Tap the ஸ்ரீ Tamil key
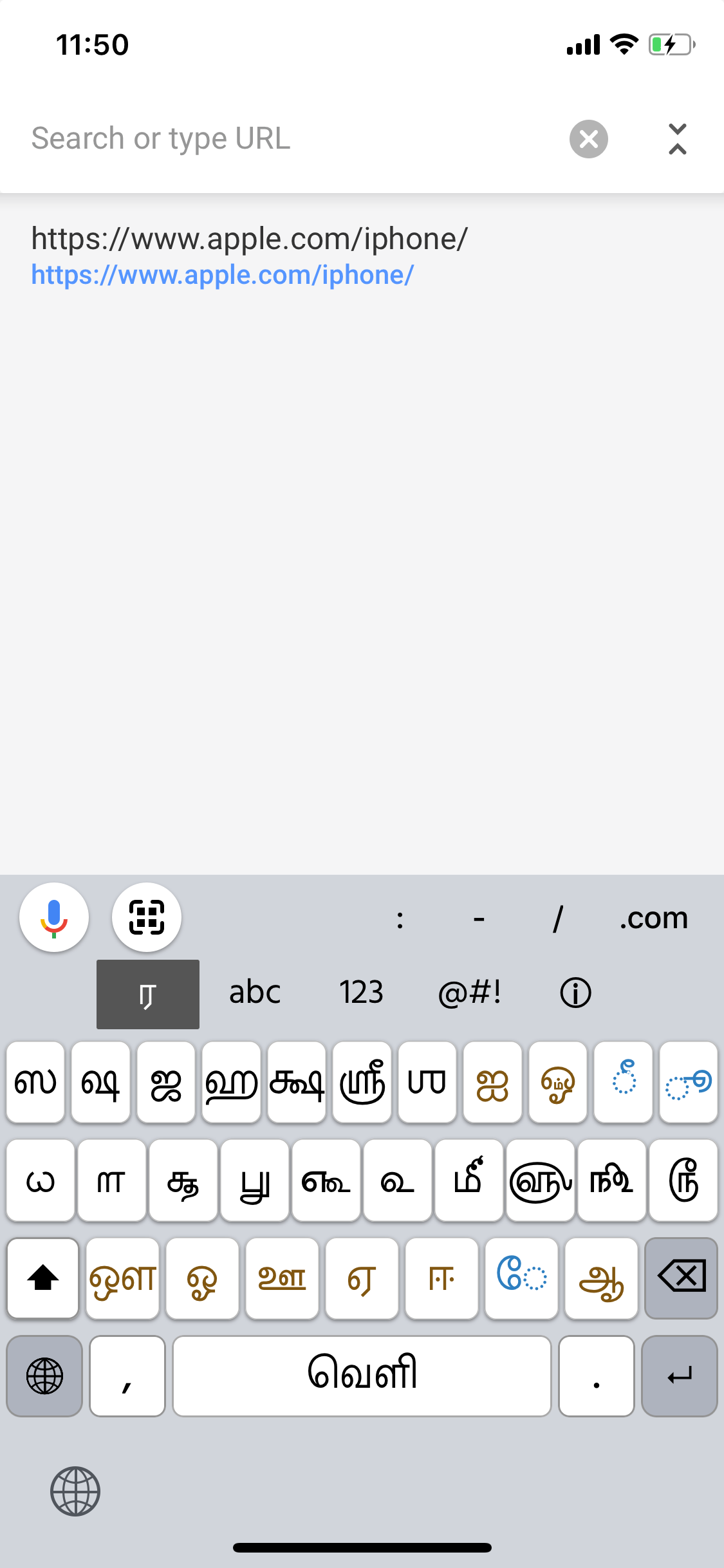This screenshot has height=1568, width=724. click(x=362, y=1082)
